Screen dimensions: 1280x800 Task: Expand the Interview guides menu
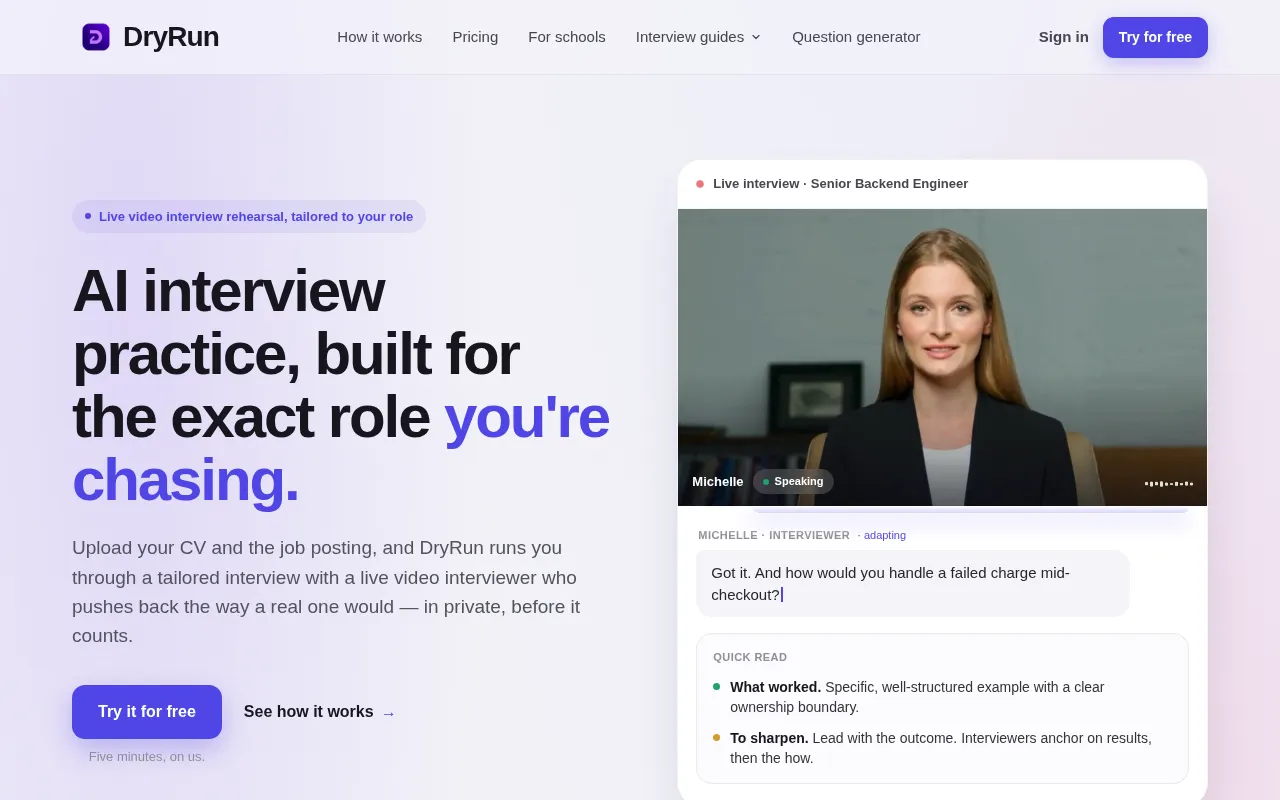point(698,37)
